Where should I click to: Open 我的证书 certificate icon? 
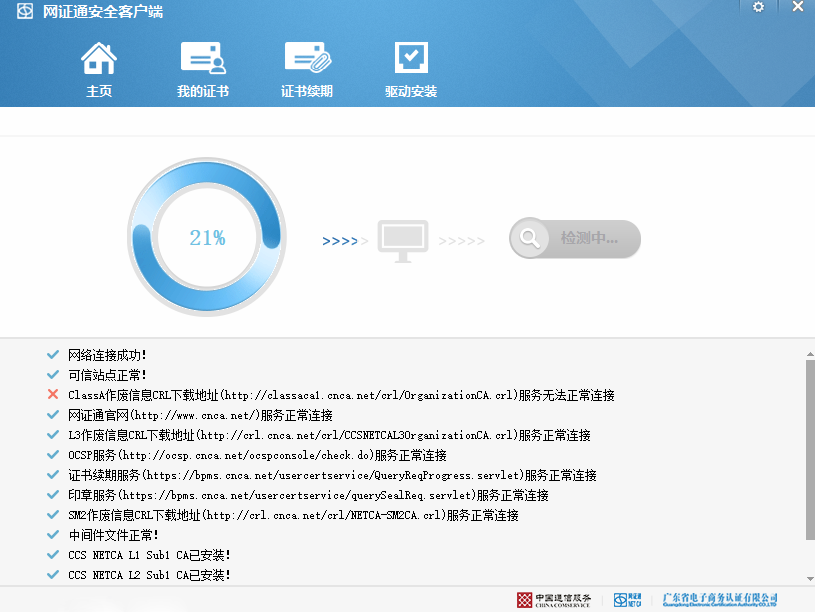[x=203, y=60]
